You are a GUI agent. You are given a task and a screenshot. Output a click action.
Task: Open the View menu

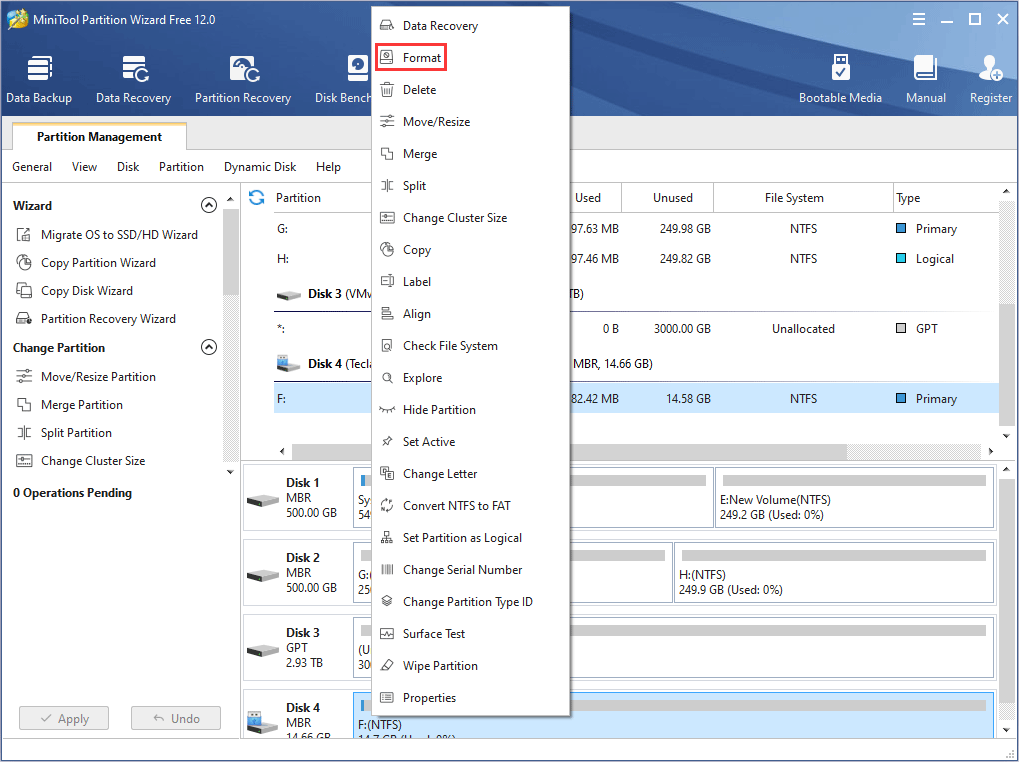[84, 167]
